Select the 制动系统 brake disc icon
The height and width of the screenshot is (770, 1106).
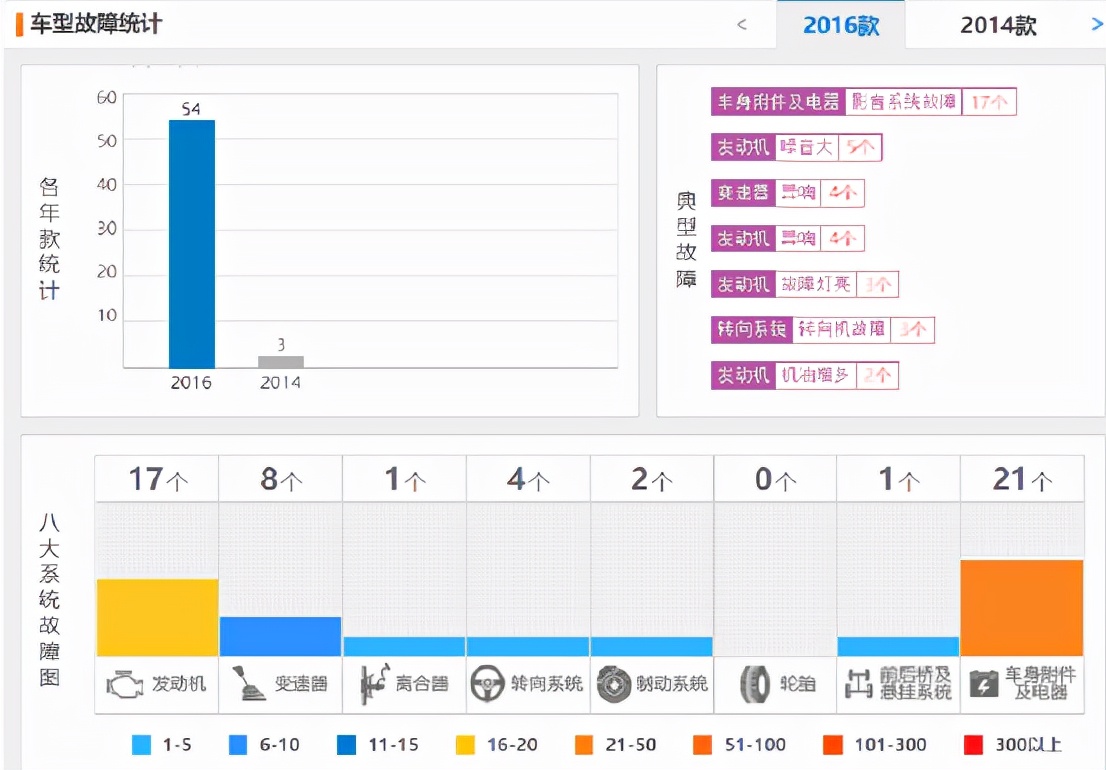point(613,684)
